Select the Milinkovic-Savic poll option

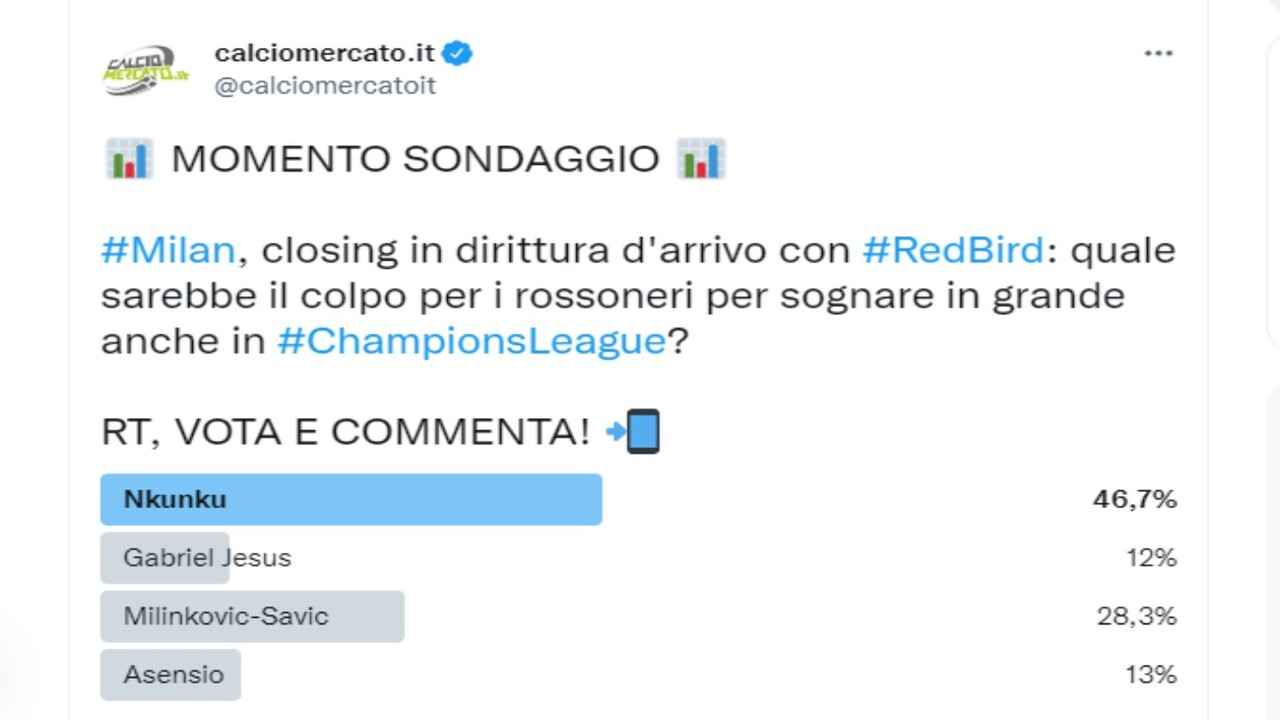click(225, 616)
